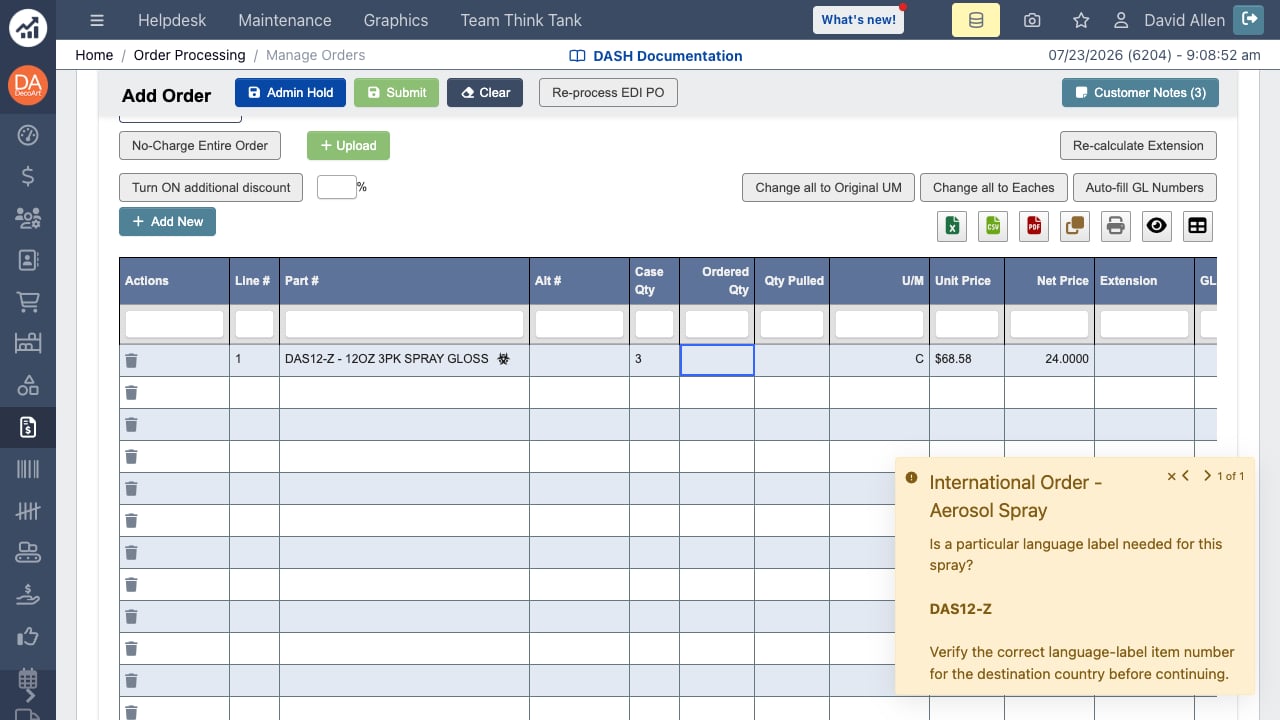The width and height of the screenshot is (1280, 720).
Task: Open the dollar sign sidebar icon
Action: coord(28,176)
